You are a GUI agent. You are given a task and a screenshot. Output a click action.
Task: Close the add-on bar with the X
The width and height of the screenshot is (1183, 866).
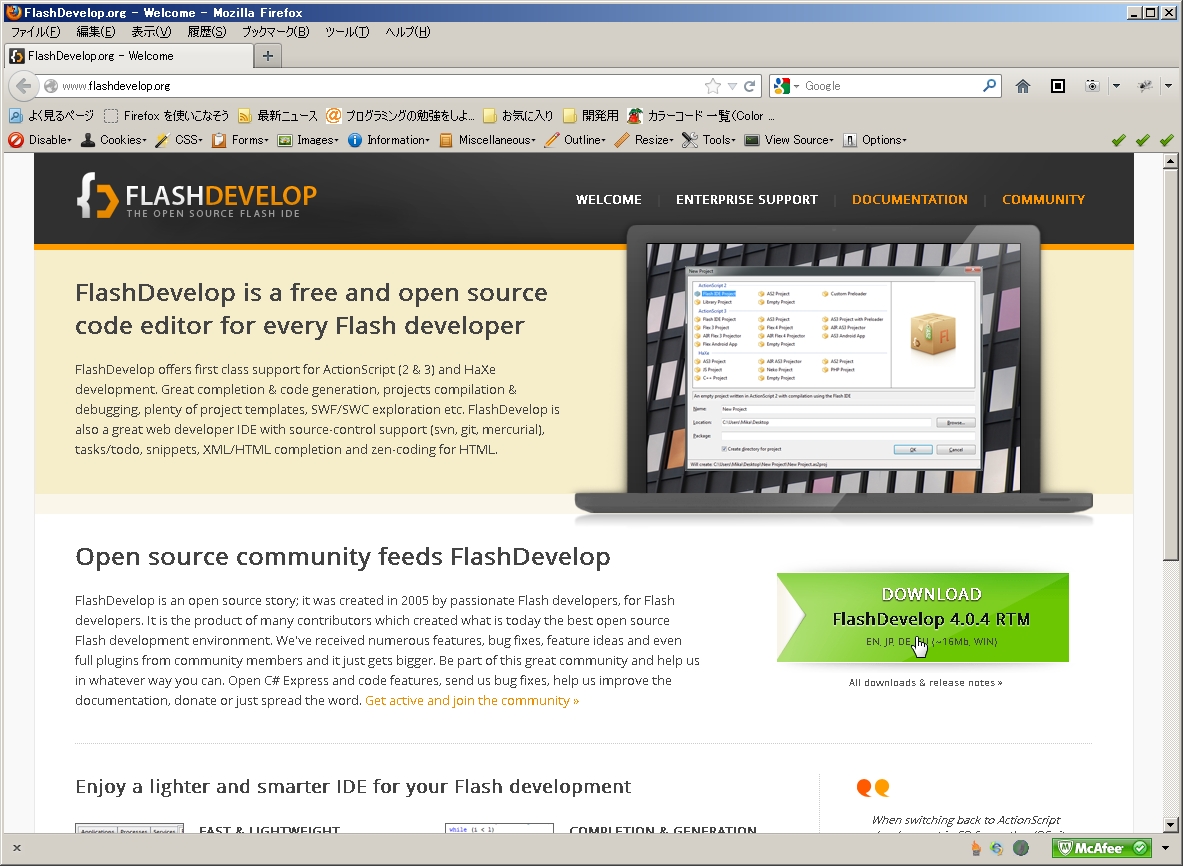[x=17, y=848]
